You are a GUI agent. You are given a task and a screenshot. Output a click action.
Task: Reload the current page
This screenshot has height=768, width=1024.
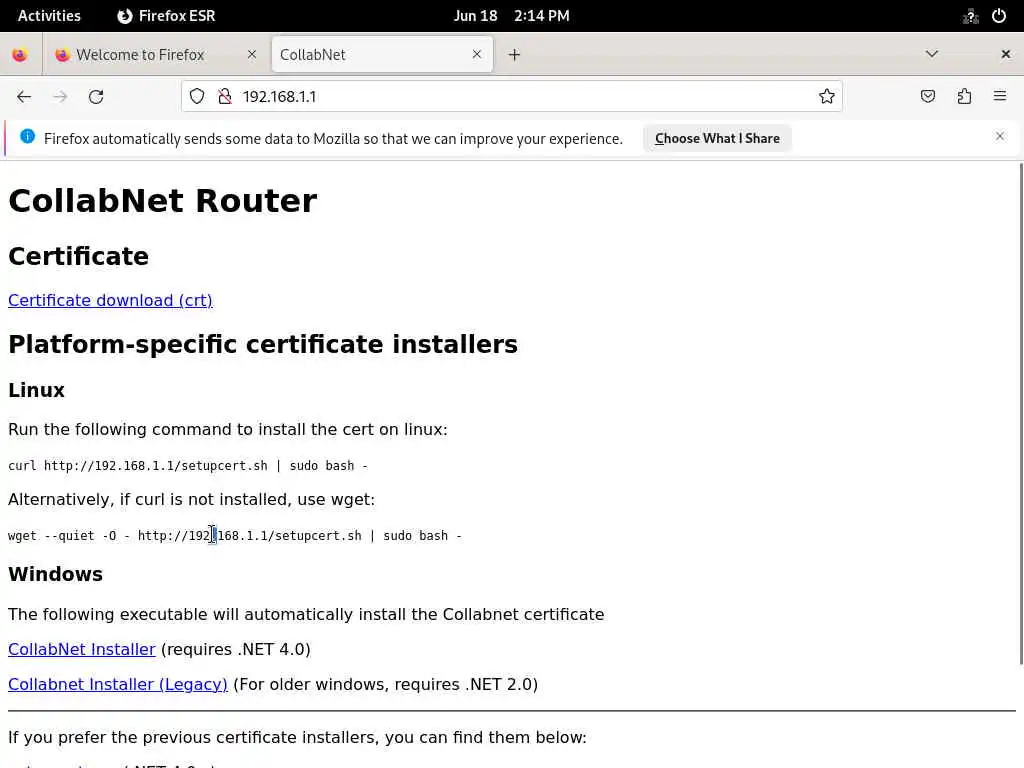coord(96,97)
